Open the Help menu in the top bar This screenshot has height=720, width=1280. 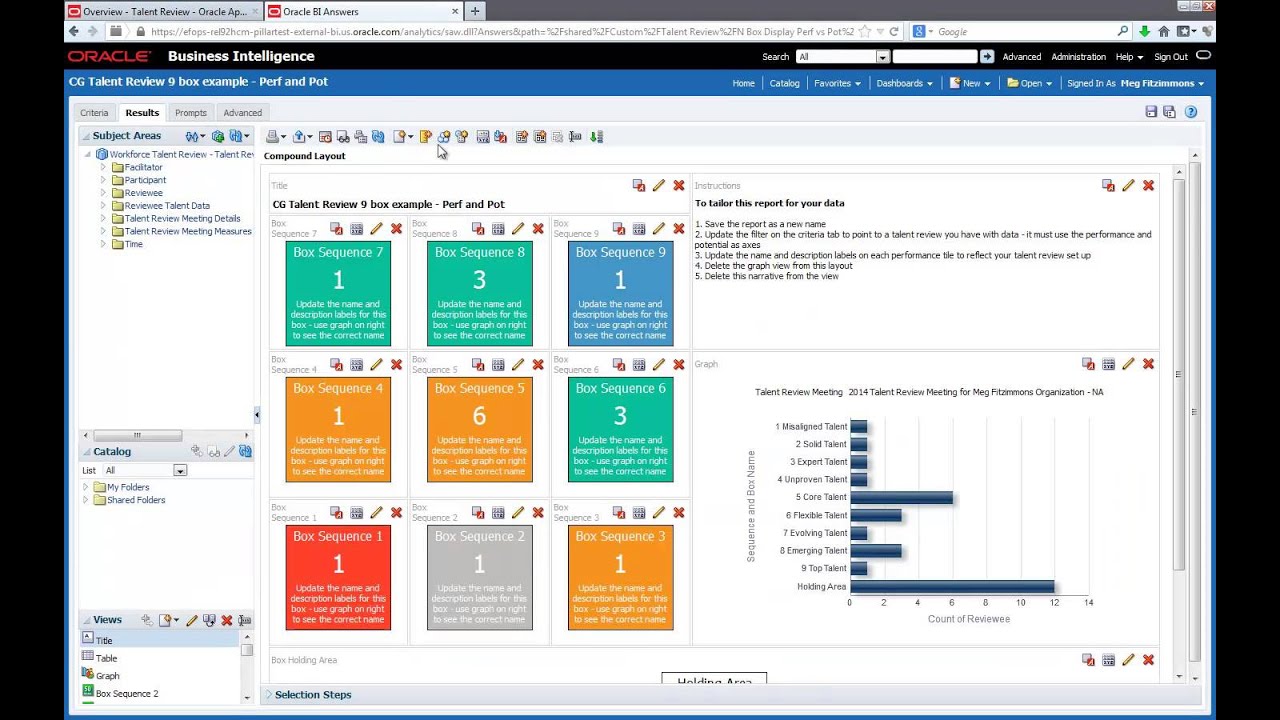[x=1129, y=57]
